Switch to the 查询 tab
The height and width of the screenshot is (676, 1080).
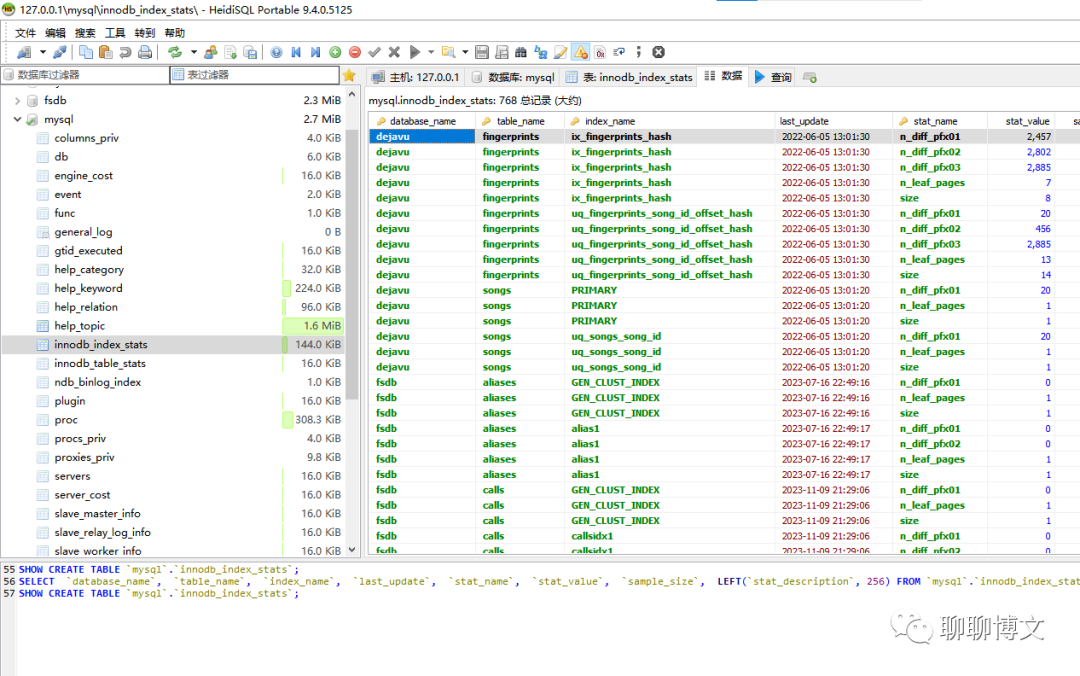click(x=773, y=77)
